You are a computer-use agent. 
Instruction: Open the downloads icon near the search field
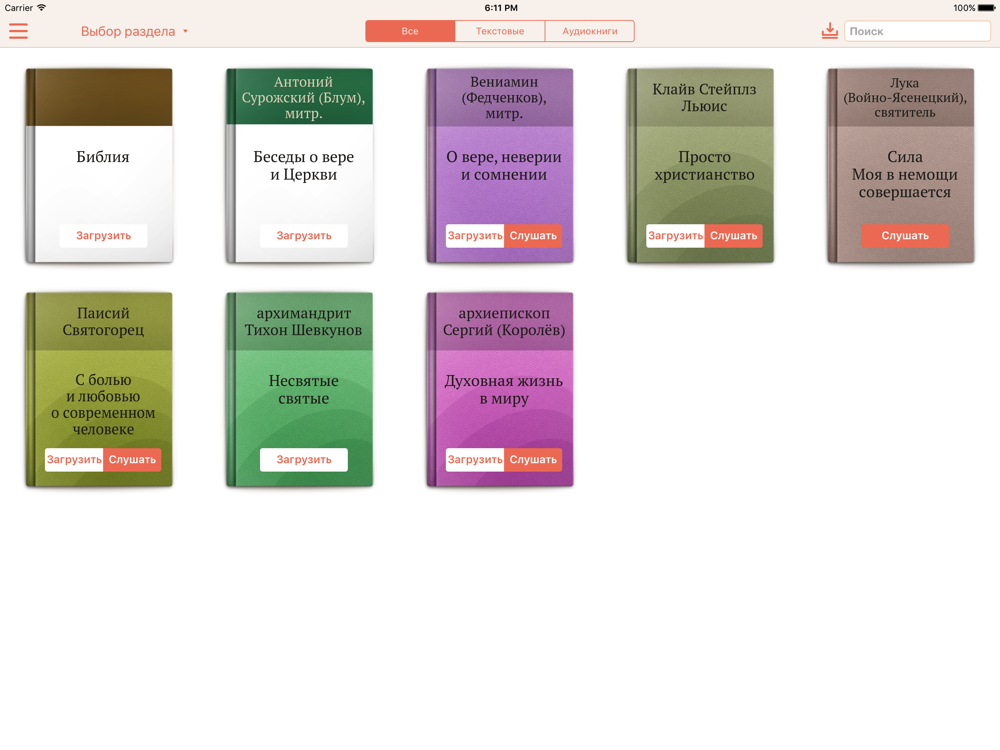pos(830,31)
